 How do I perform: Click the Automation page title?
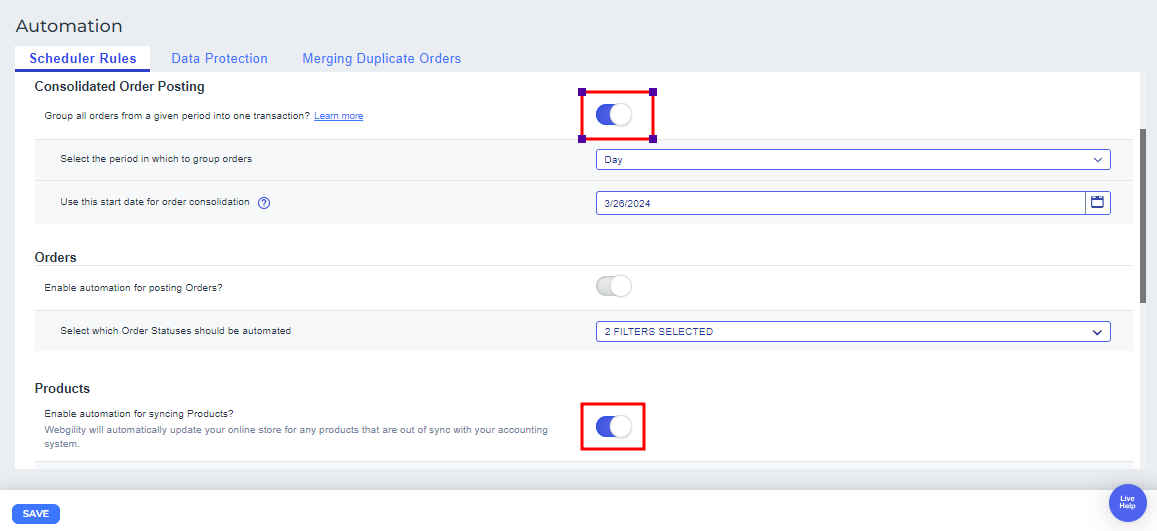click(69, 26)
